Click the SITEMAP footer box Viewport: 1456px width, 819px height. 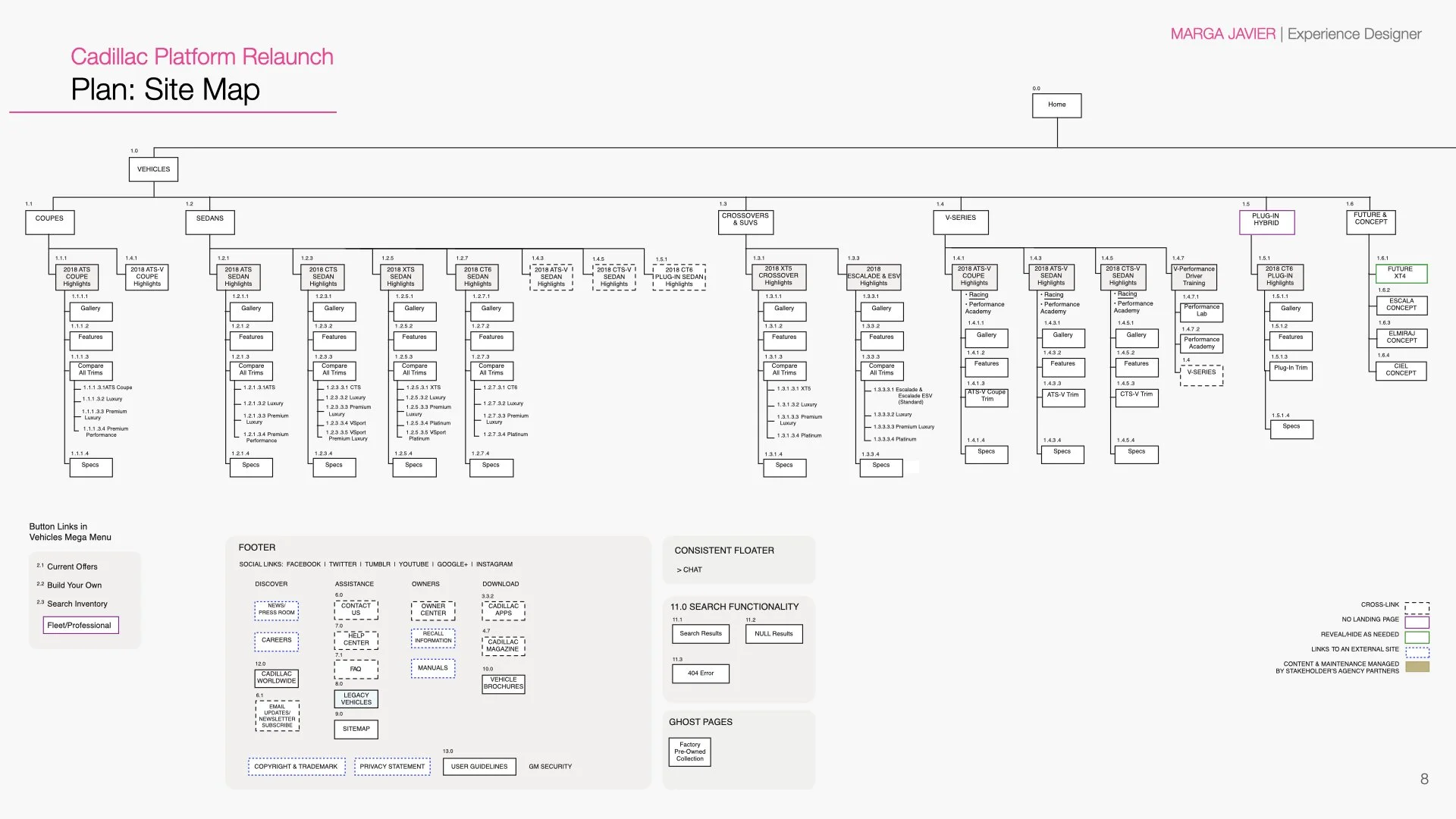tap(356, 729)
